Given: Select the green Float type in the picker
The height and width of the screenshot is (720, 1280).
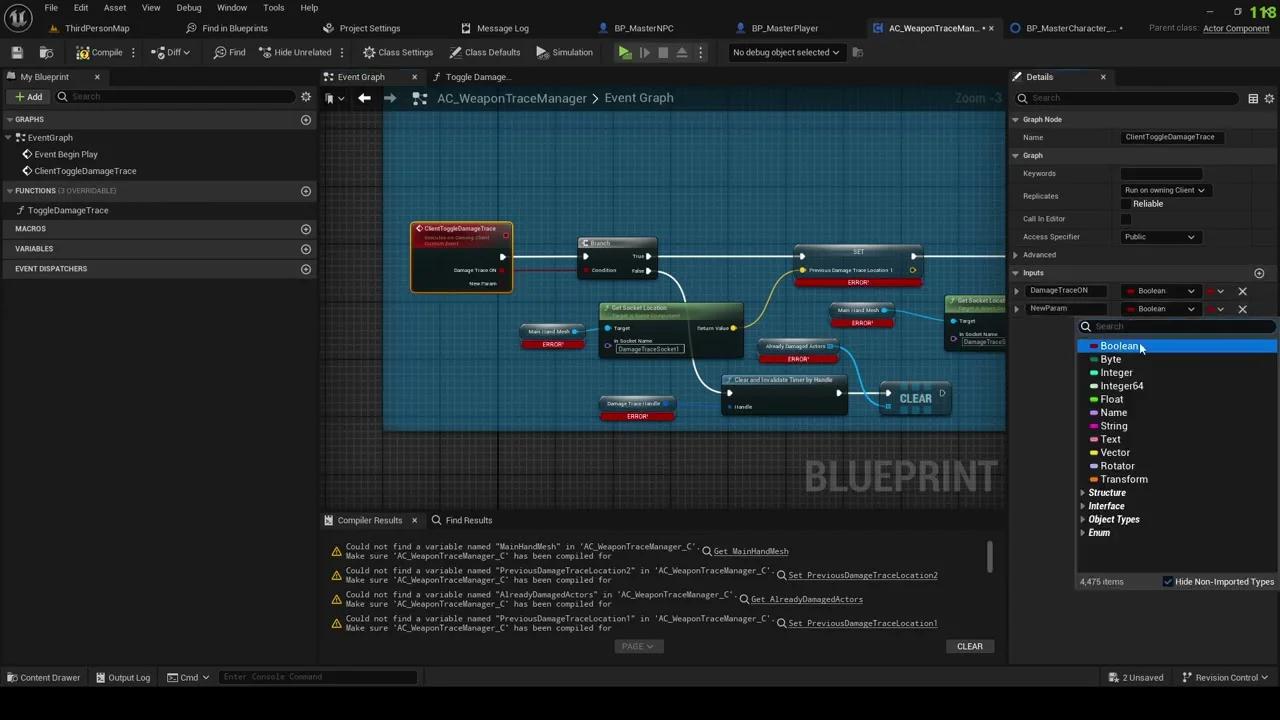Looking at the screenshot, I should pos(1111,399).
